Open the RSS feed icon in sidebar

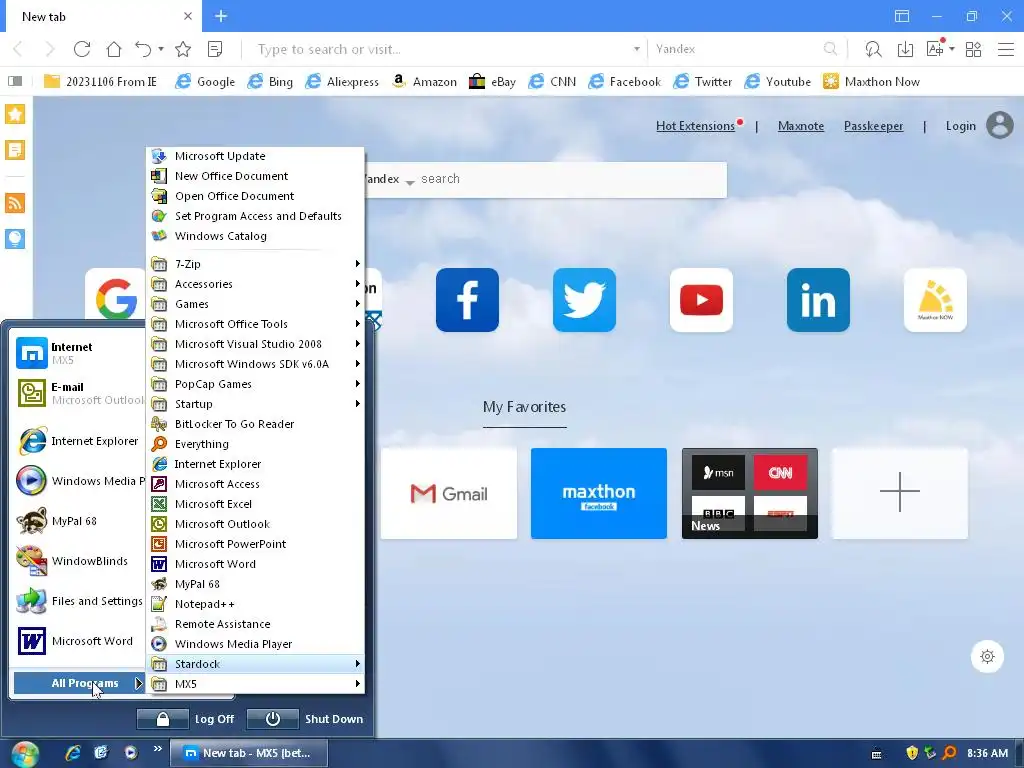coord(15,203)
